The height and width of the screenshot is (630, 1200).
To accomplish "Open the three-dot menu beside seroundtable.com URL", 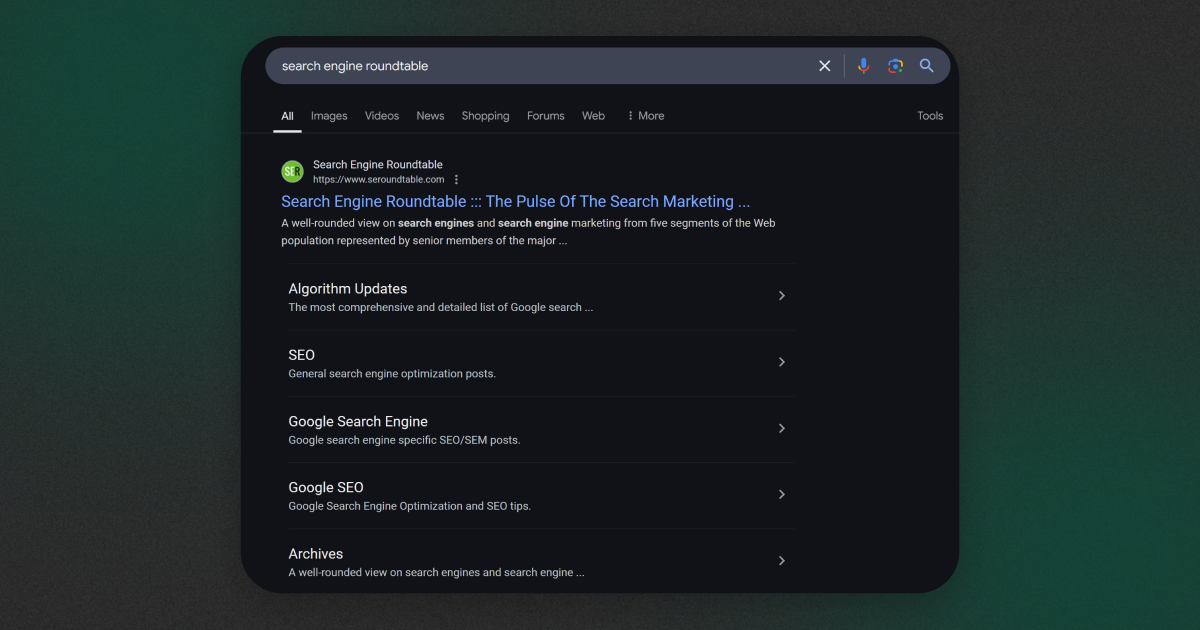I will (x=456, y=180).
